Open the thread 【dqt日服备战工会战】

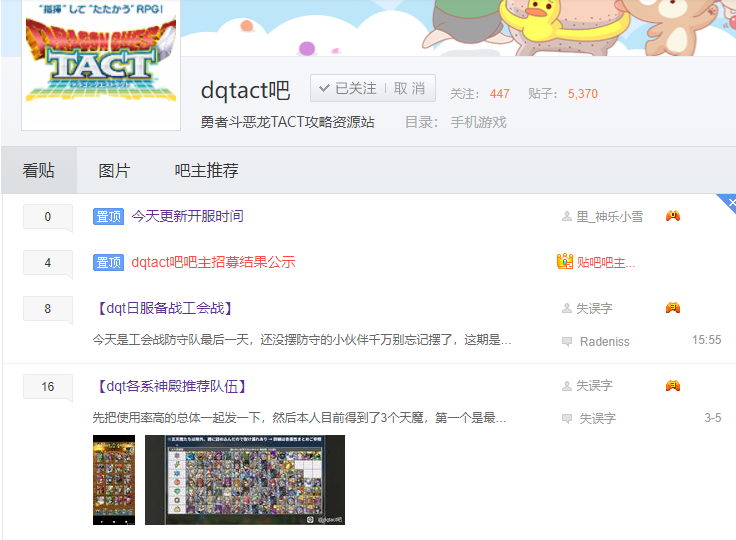click(165, 308)
